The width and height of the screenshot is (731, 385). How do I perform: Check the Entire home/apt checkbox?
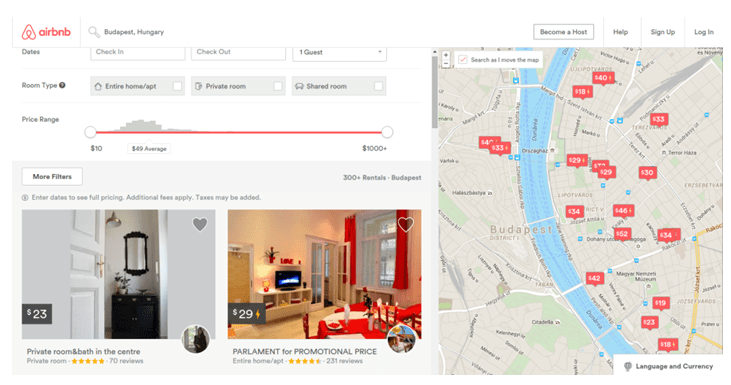click(177, 86)
